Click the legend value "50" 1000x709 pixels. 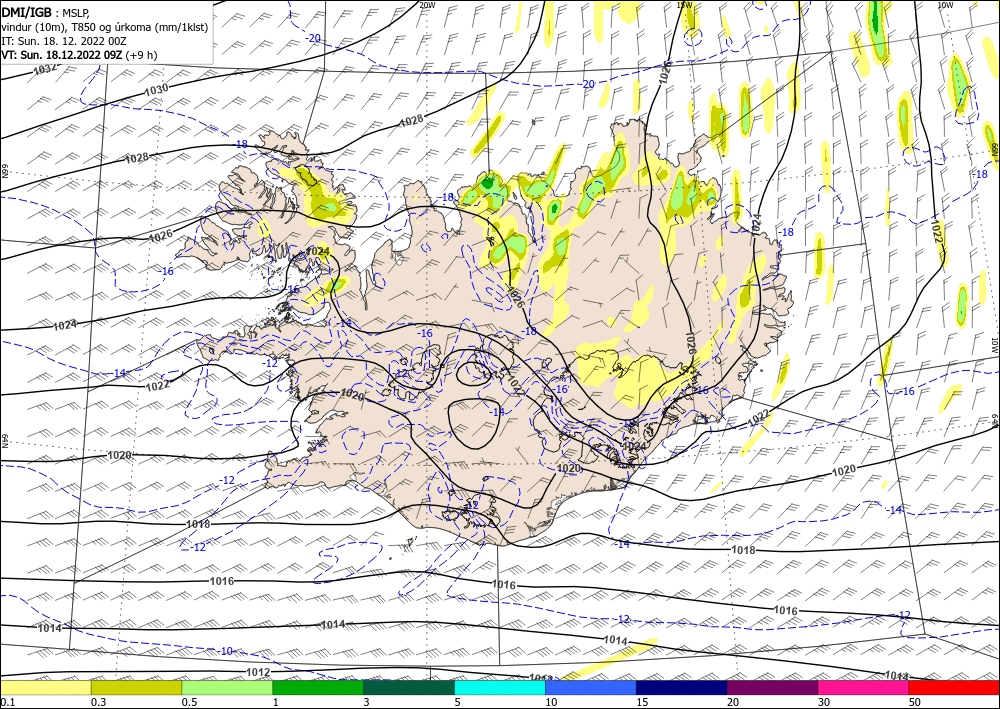pyautogui.click(x=915, y=702)
